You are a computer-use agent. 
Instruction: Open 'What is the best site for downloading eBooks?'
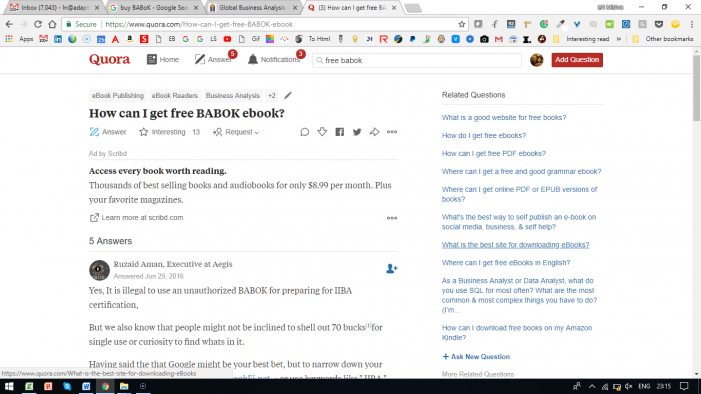point(515,245)
